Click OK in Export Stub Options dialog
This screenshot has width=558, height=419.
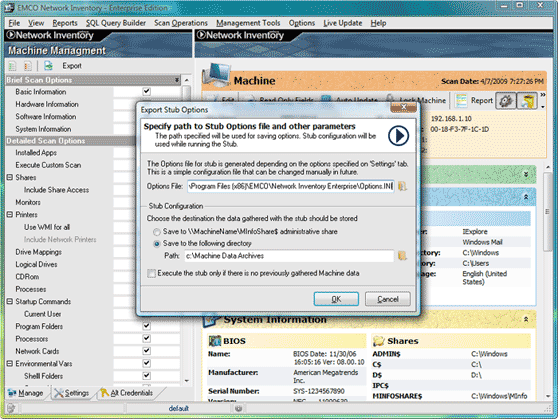pos(336,299)
